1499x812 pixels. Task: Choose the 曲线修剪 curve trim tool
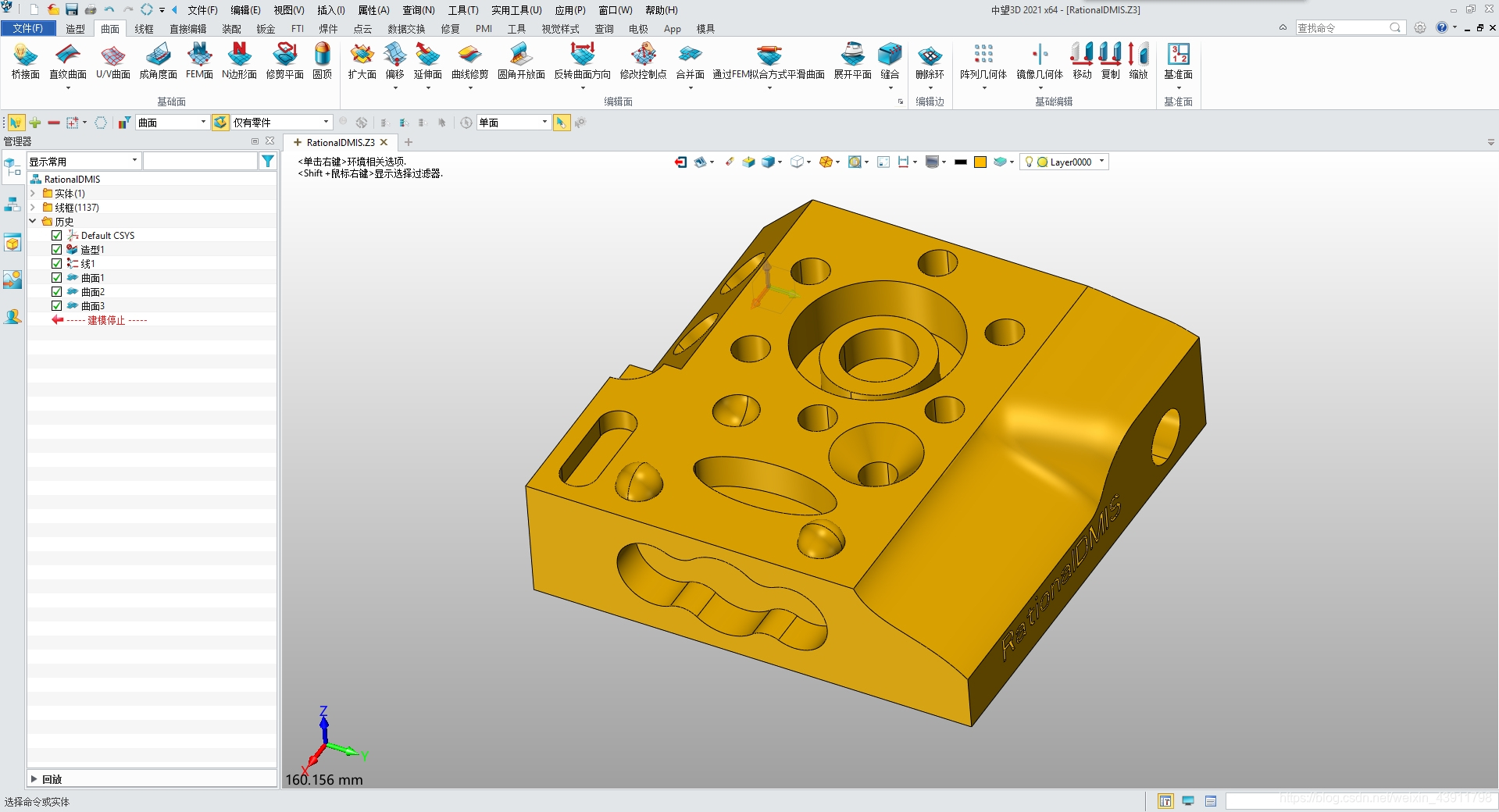point(469,61)
